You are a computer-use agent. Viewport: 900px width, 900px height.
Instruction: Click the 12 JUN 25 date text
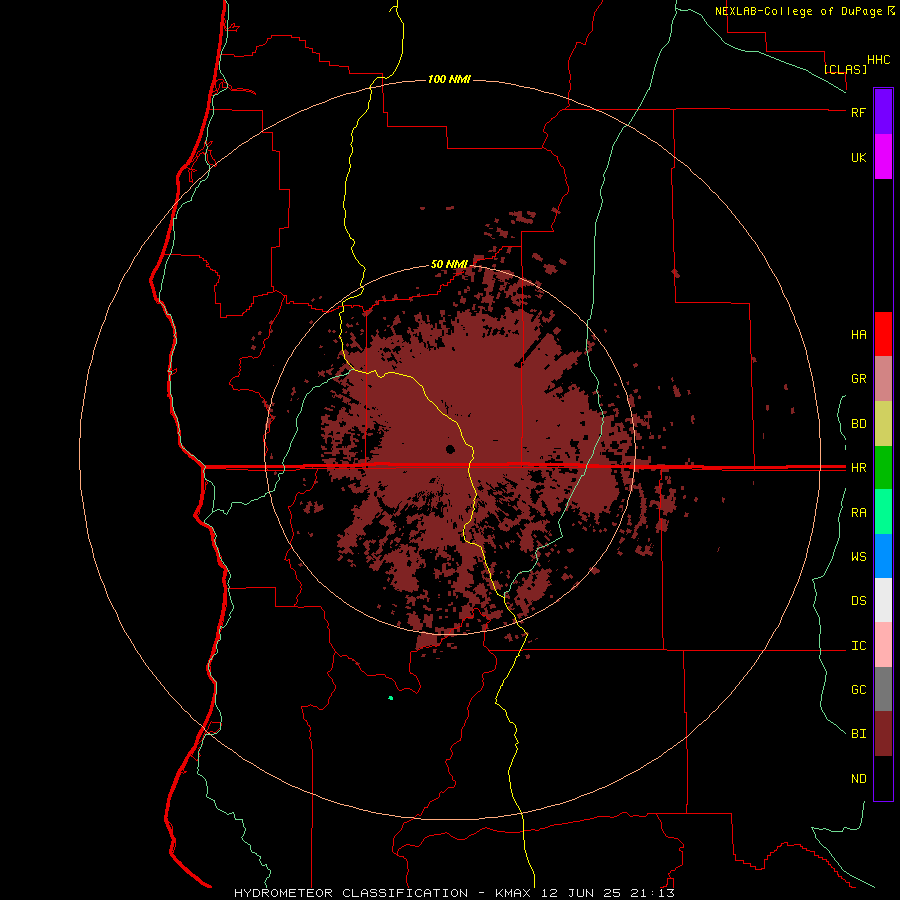click(x=580, y=893)
